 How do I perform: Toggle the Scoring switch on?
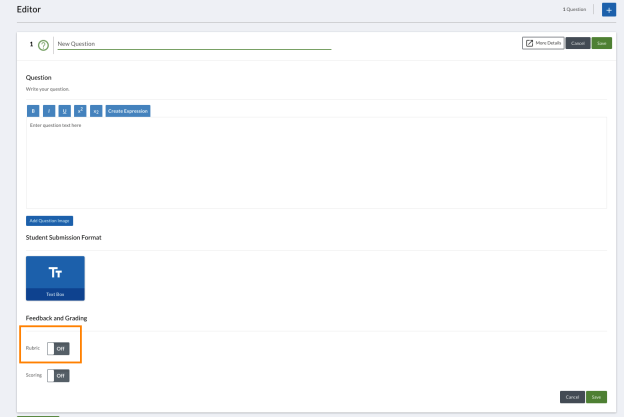[58, 376]
